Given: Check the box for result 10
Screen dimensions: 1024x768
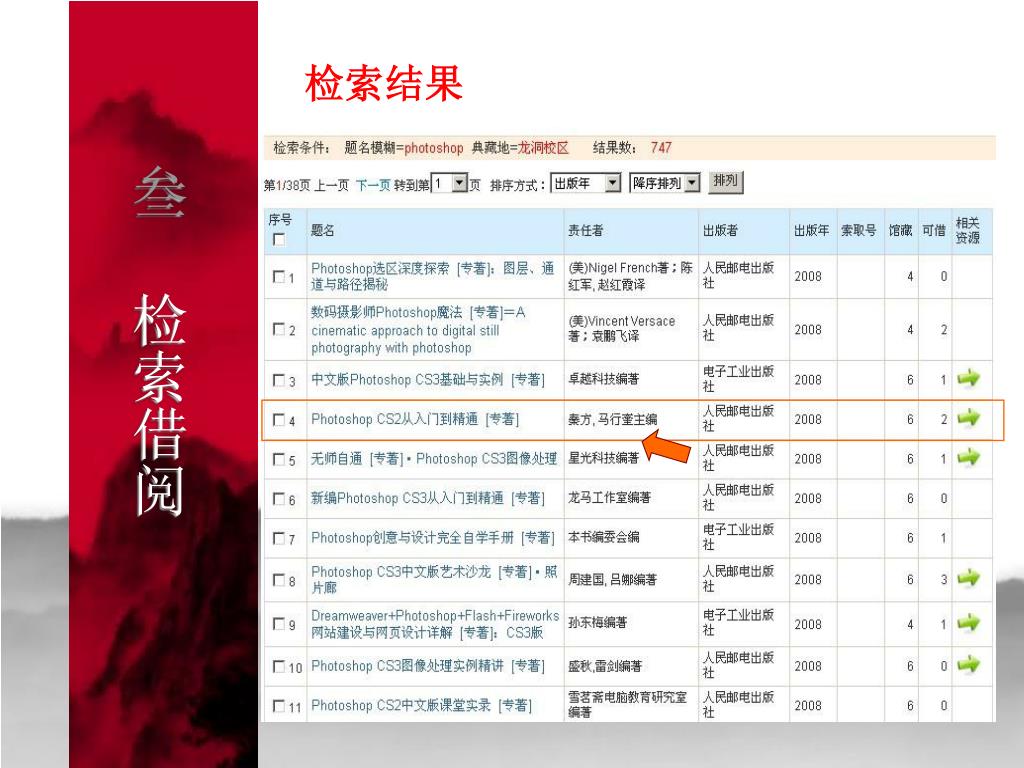Looking at the screenshot, I should point(279,666).
